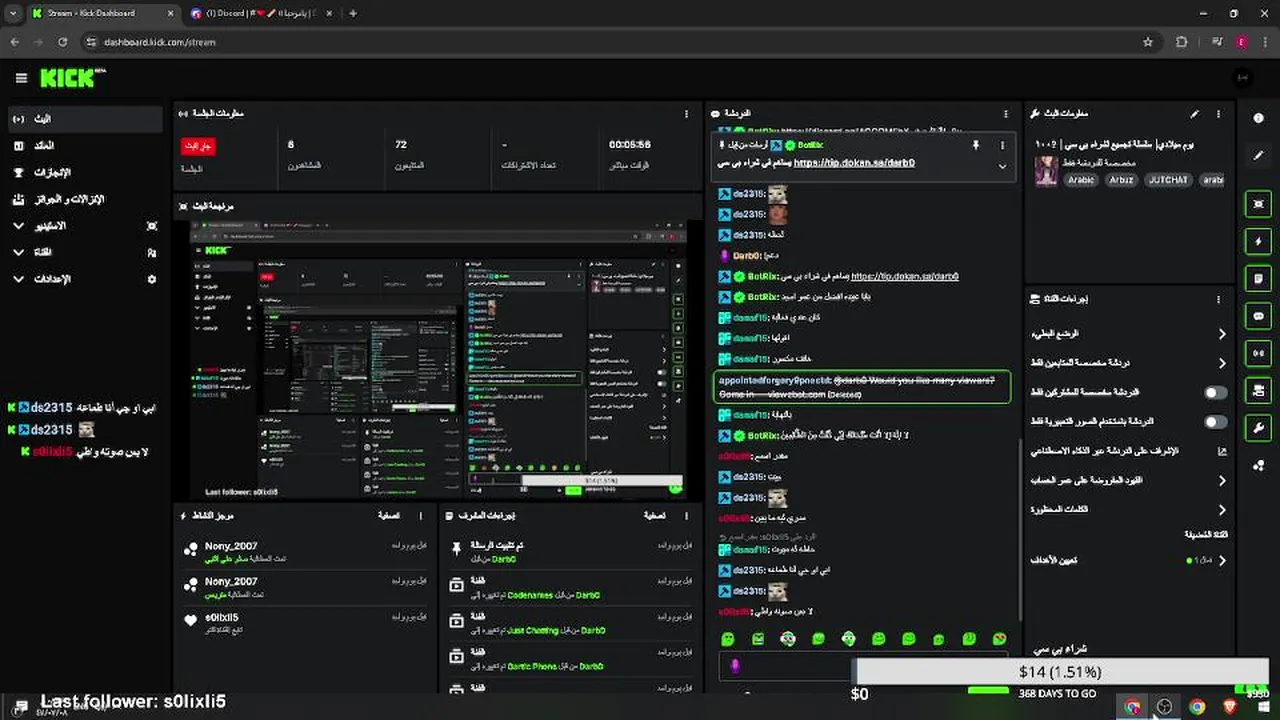Open the hamburger menu beside Kick logo
Image resolution: width=1280 pixels, height=720 pixels.
coord(21,78)
